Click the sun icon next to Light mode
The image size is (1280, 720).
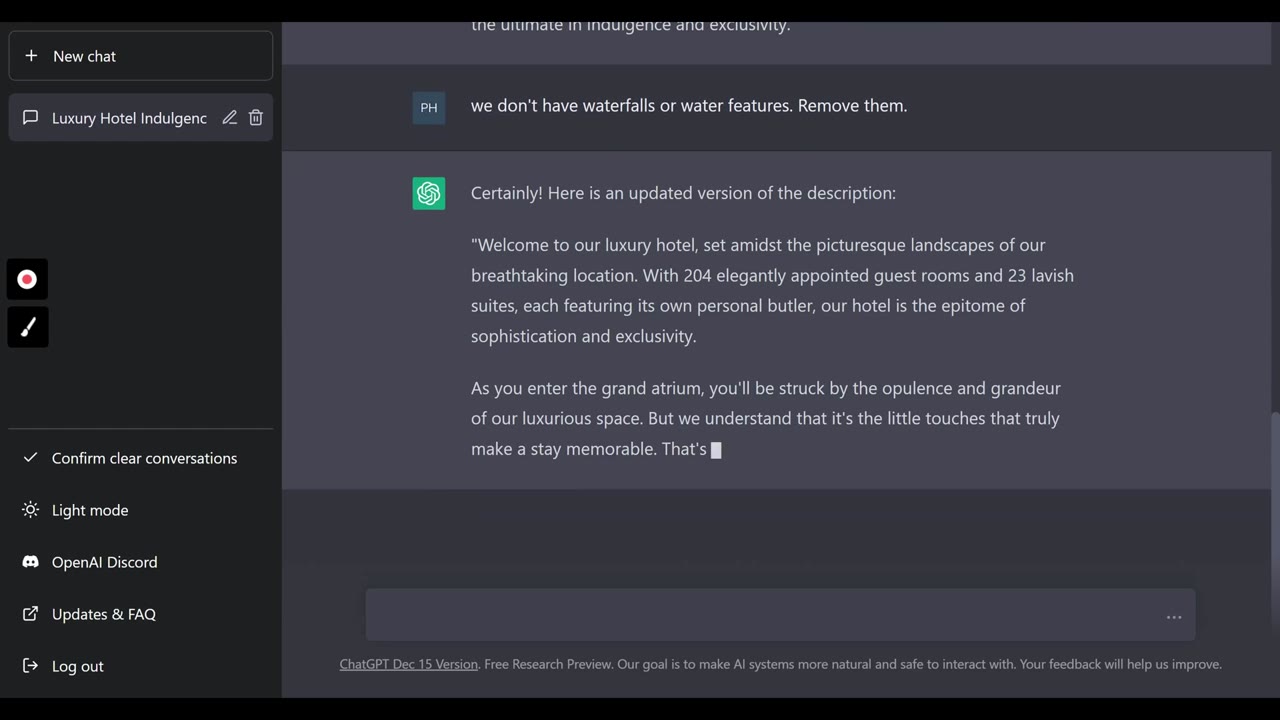tap(31, 510)
